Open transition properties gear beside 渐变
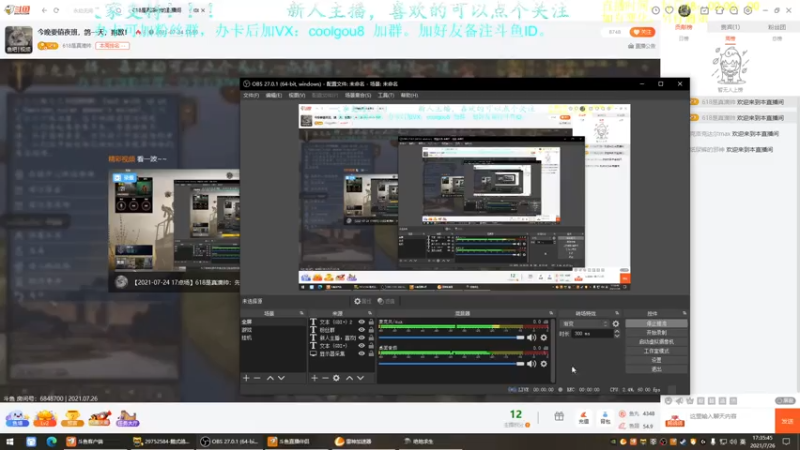800x450 pixels. pyautogui.click(x=616, y=323)
